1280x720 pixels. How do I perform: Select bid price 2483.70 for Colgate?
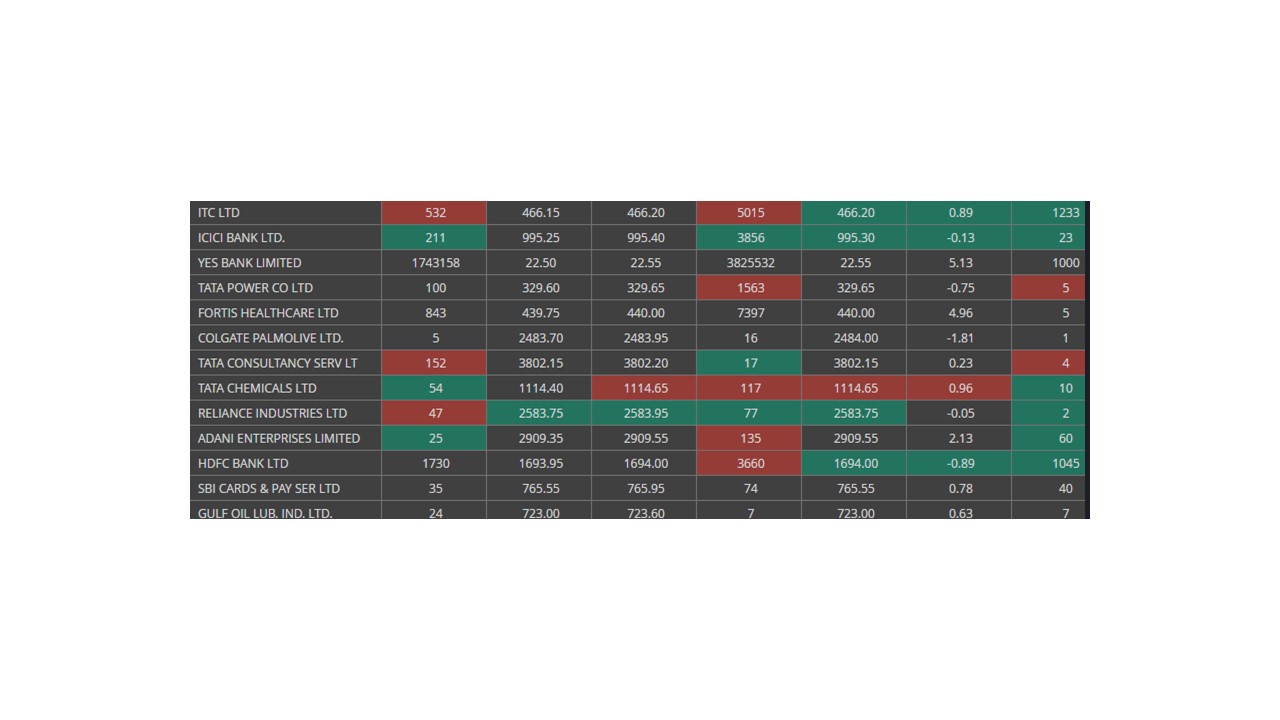tap(539, 338)
